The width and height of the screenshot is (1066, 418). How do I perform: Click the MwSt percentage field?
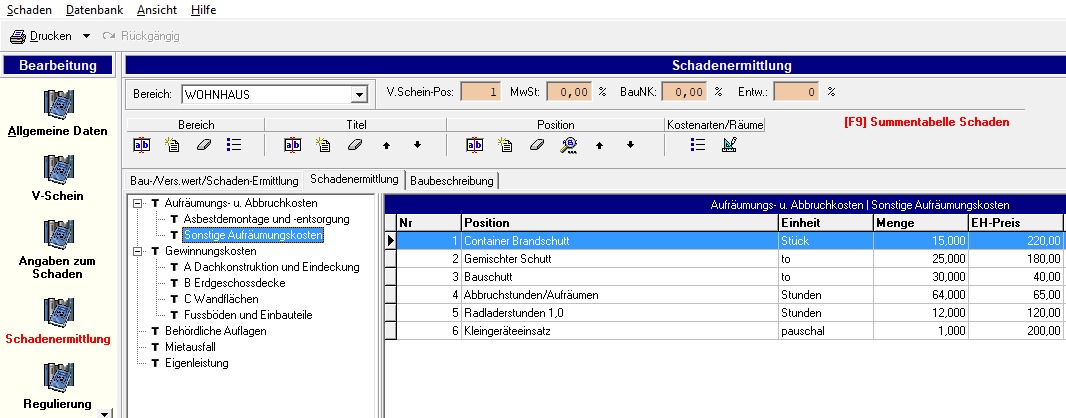pos(569,92)
